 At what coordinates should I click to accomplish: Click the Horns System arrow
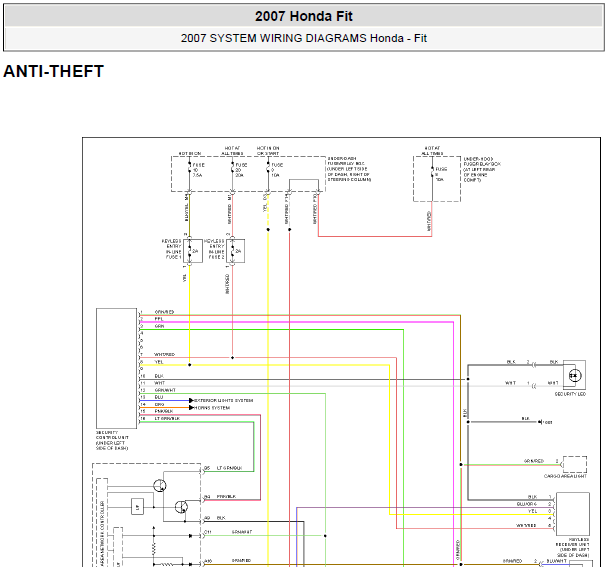pos(191,408)
